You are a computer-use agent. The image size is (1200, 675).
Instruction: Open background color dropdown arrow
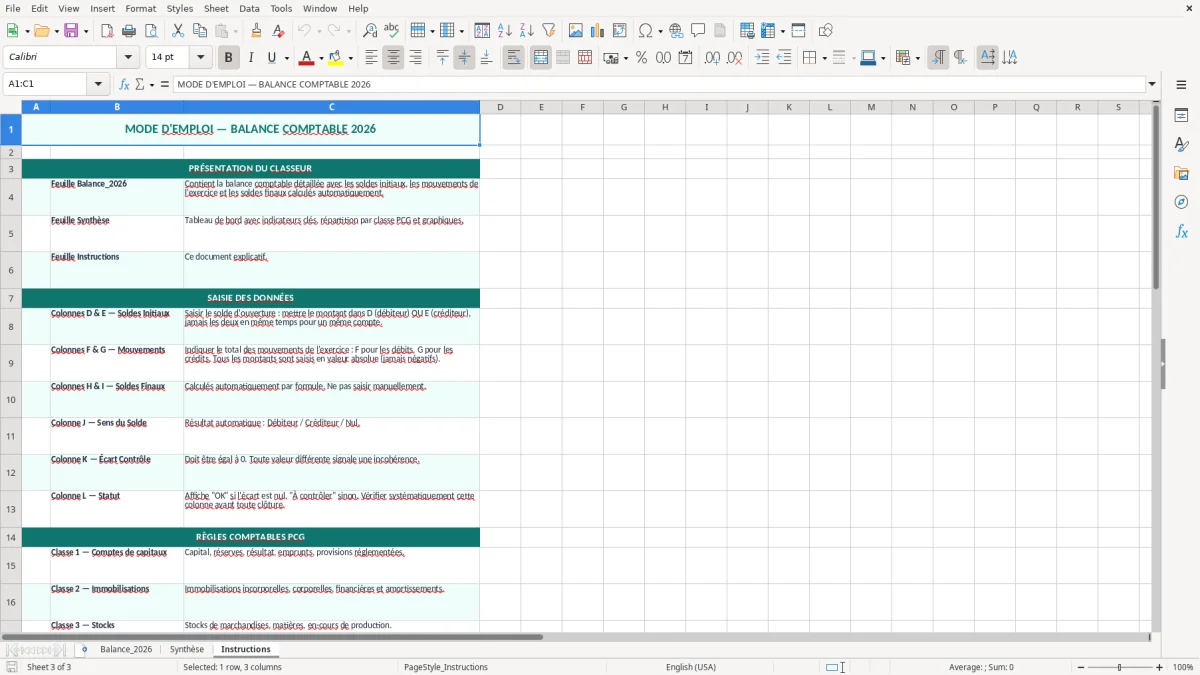350,58
